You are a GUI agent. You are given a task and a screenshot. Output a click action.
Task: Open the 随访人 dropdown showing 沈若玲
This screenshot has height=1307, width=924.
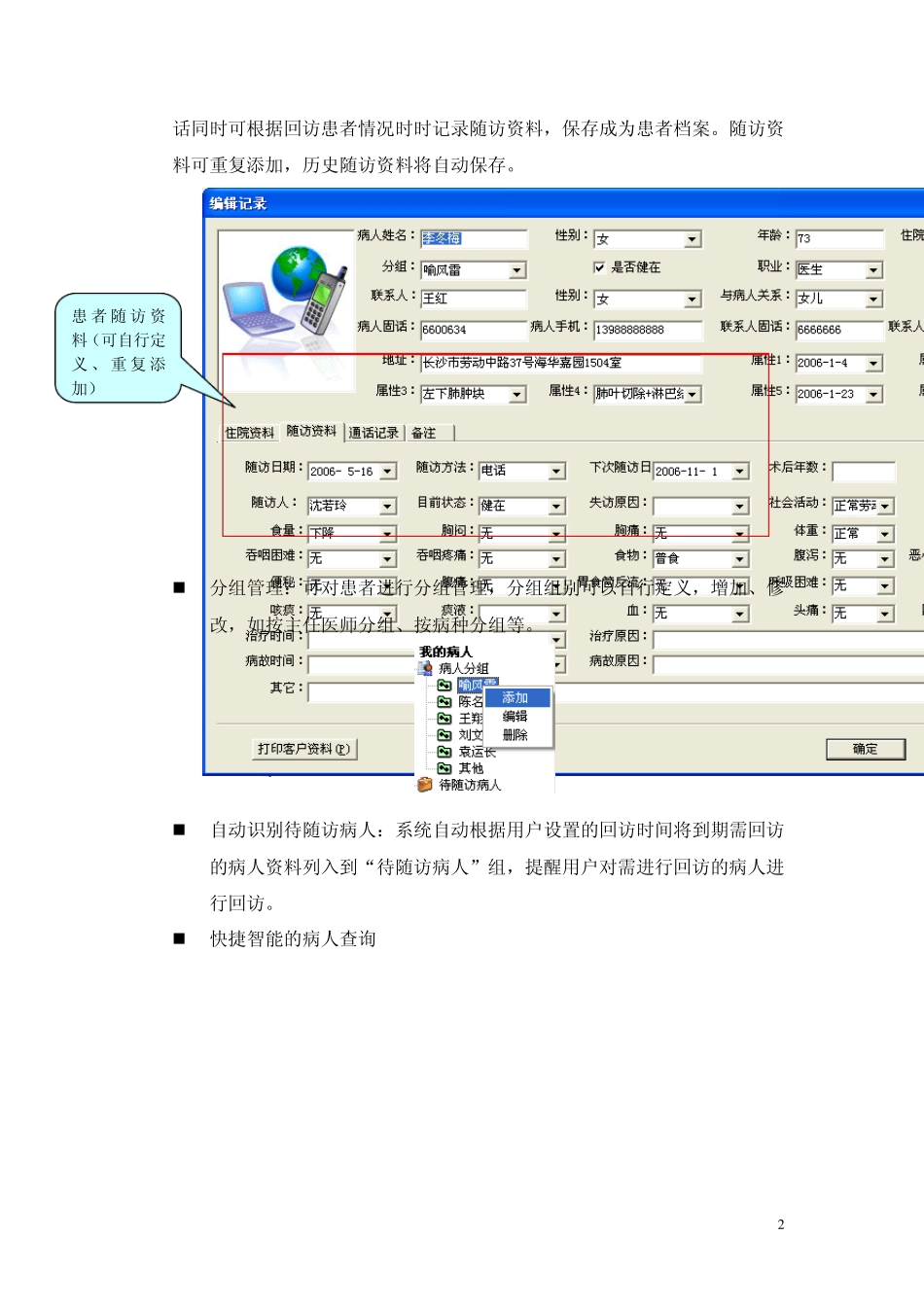[x=388, y=507]
